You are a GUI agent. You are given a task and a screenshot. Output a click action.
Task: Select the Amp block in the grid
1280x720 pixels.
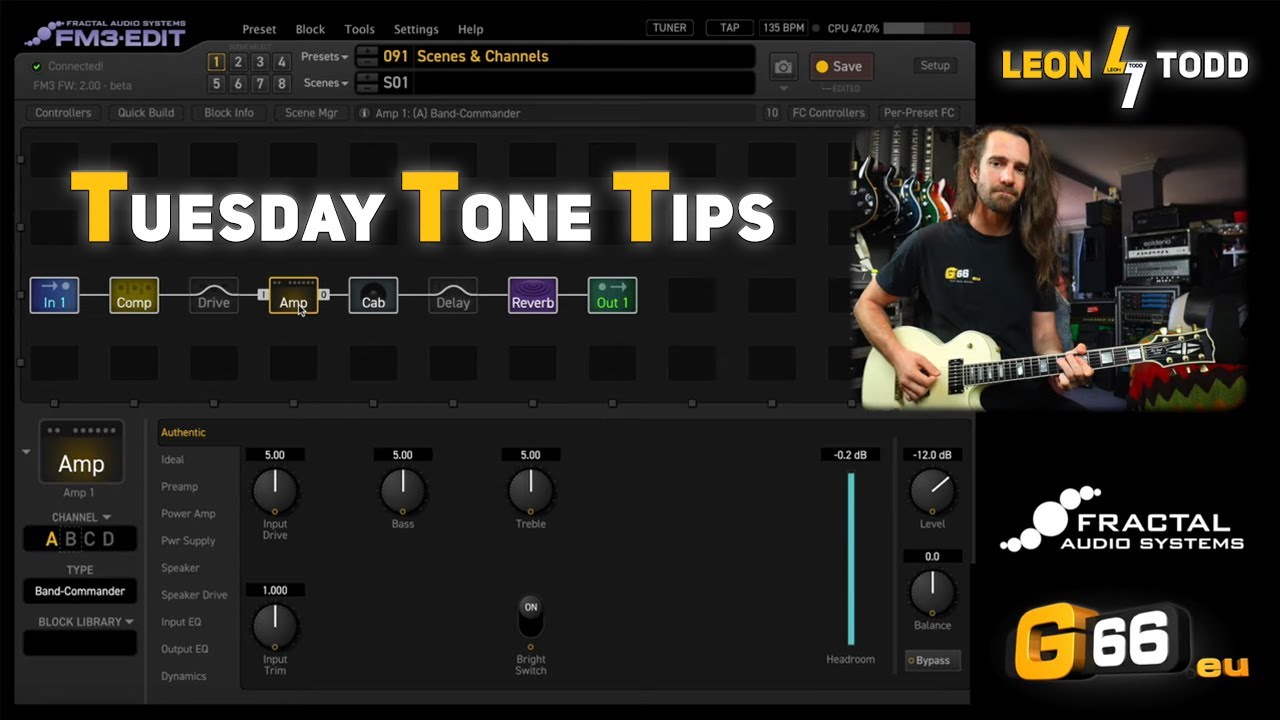click(294, 295)
